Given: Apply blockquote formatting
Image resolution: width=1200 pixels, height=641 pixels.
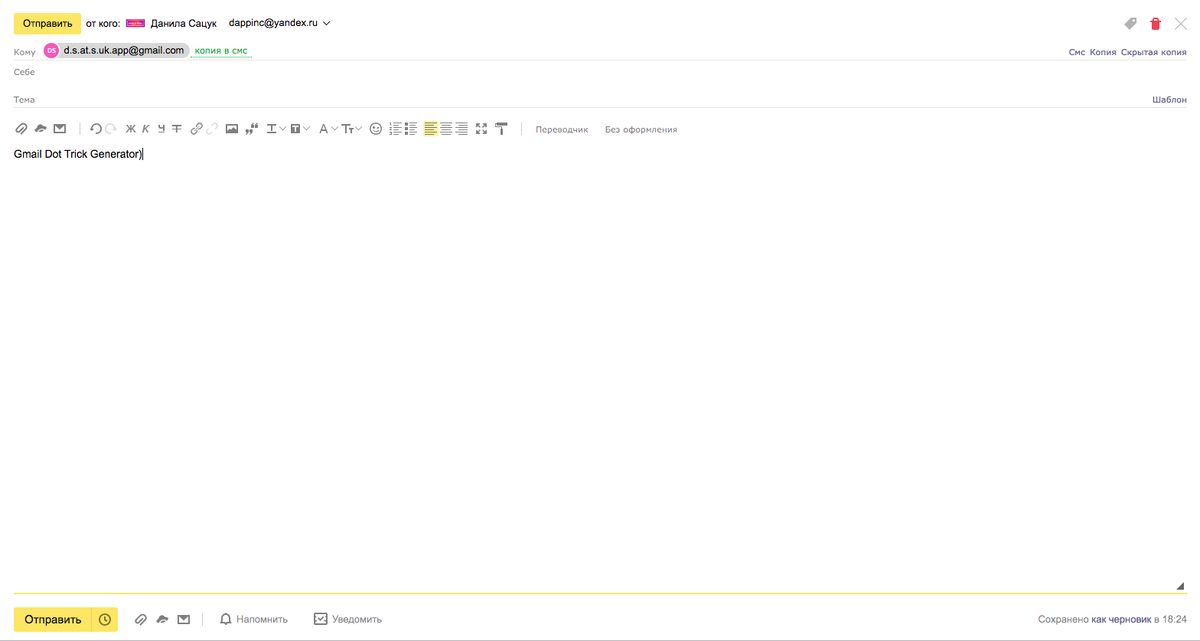Looking at the screenshot, I should coord(251,129).
